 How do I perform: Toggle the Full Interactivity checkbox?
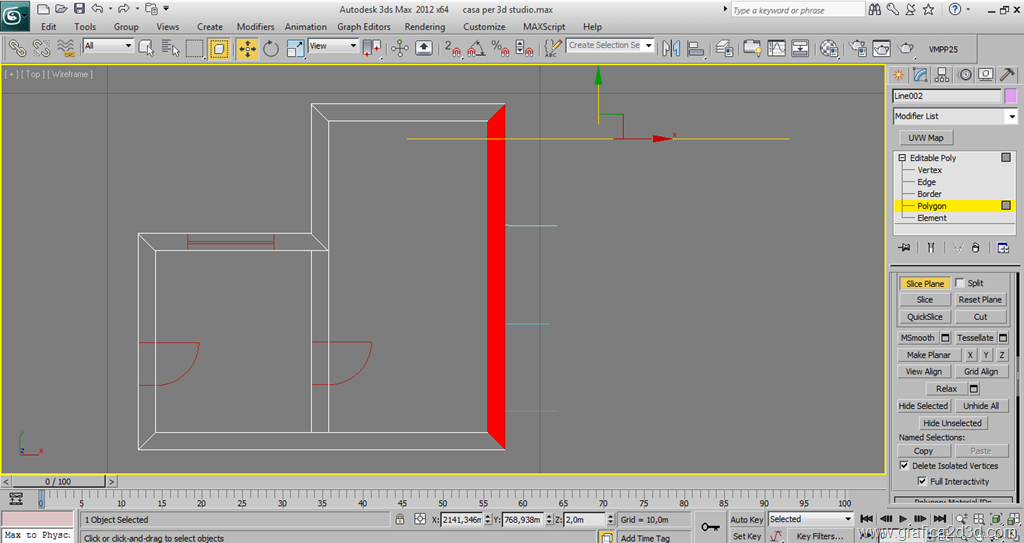(922, 481)
